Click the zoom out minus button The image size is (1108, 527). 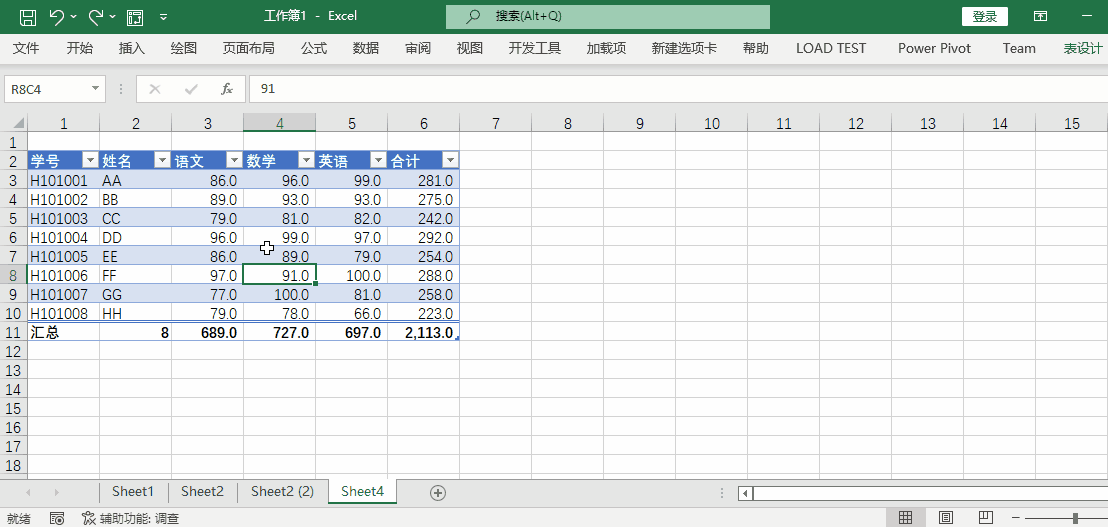click(1017, 519)
